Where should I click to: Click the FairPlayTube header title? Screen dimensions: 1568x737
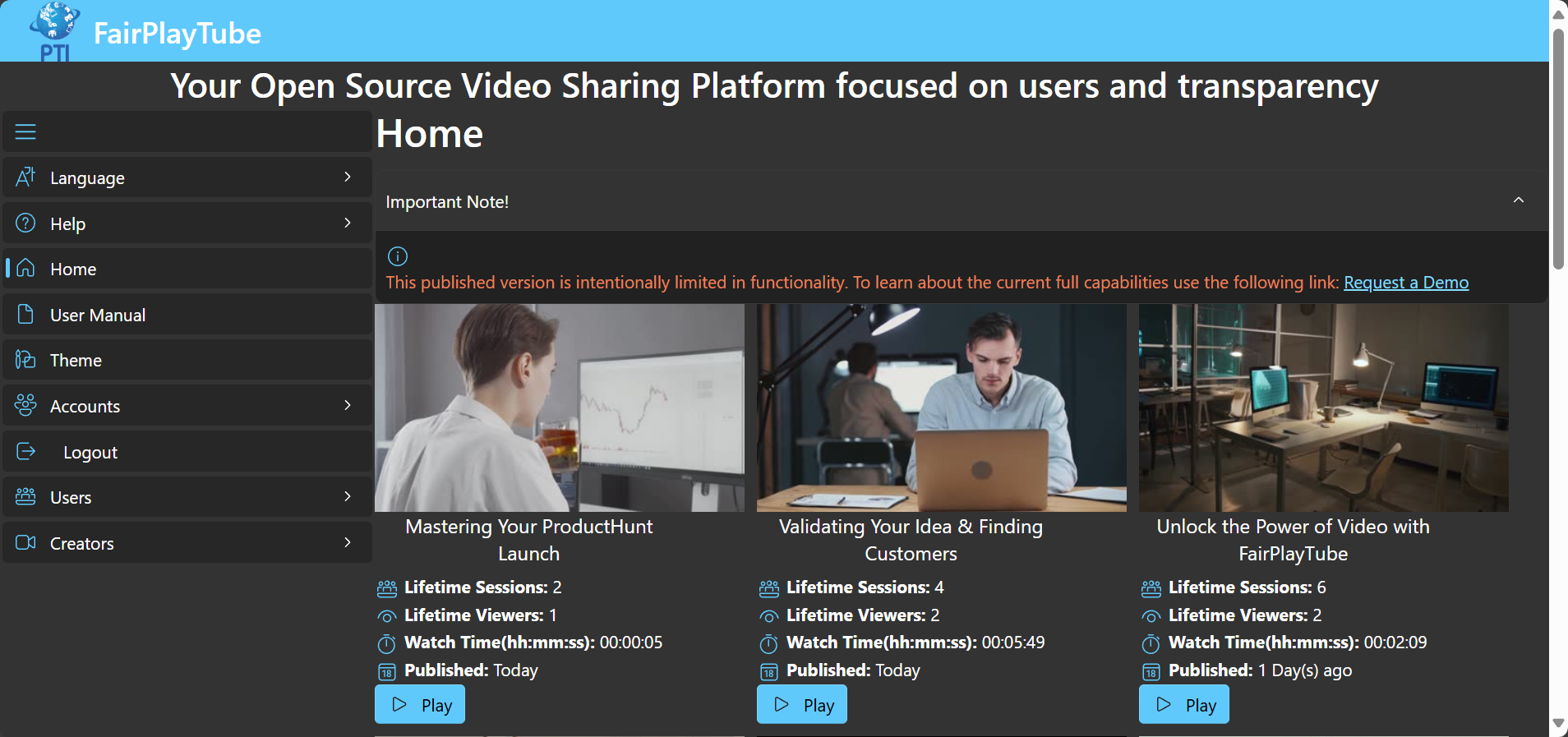[178, 34]
